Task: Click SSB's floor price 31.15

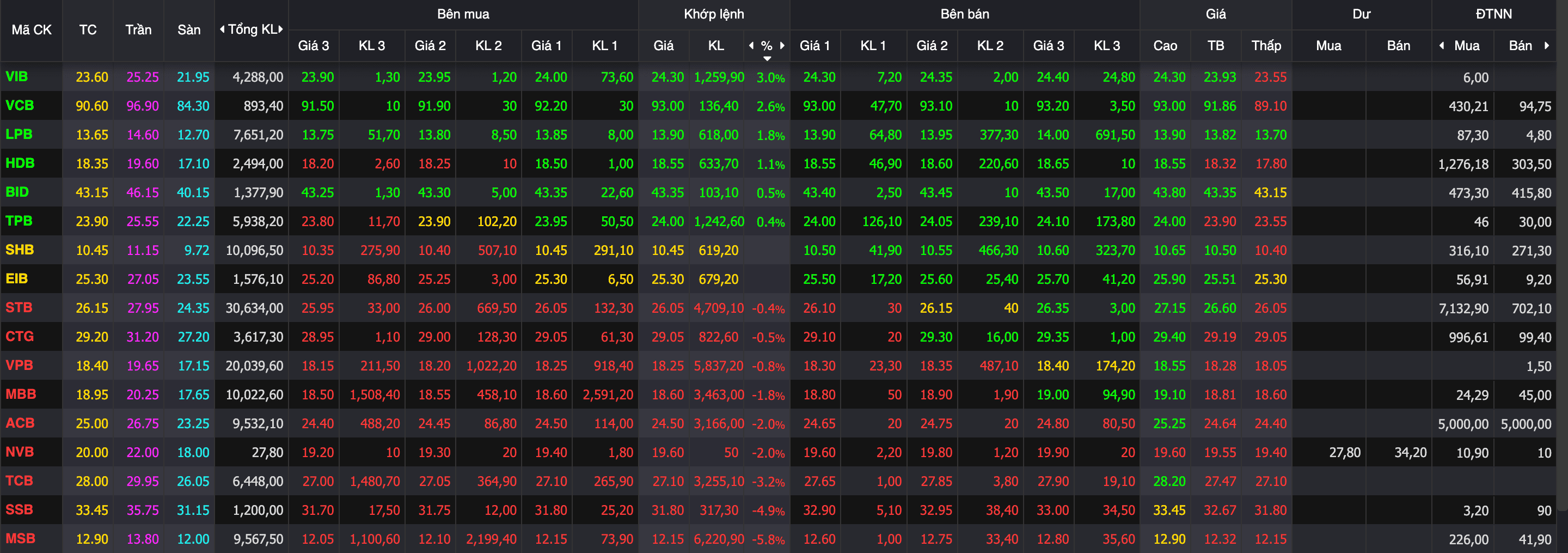Action: (193, 510)
